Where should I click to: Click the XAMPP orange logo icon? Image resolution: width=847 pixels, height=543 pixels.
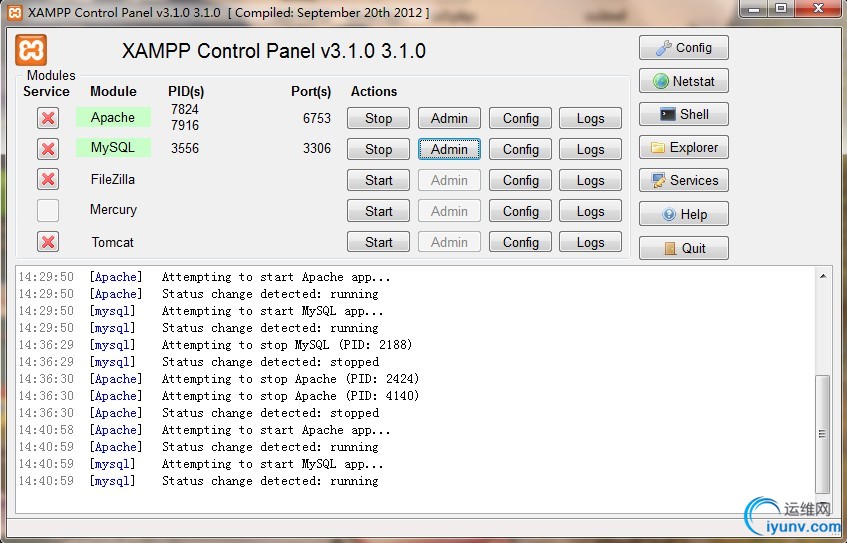[31, 50]
